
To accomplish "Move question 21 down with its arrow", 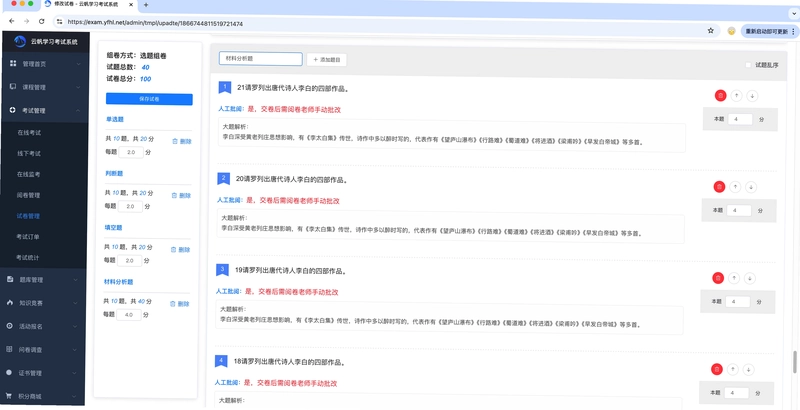I will point(752,95).
